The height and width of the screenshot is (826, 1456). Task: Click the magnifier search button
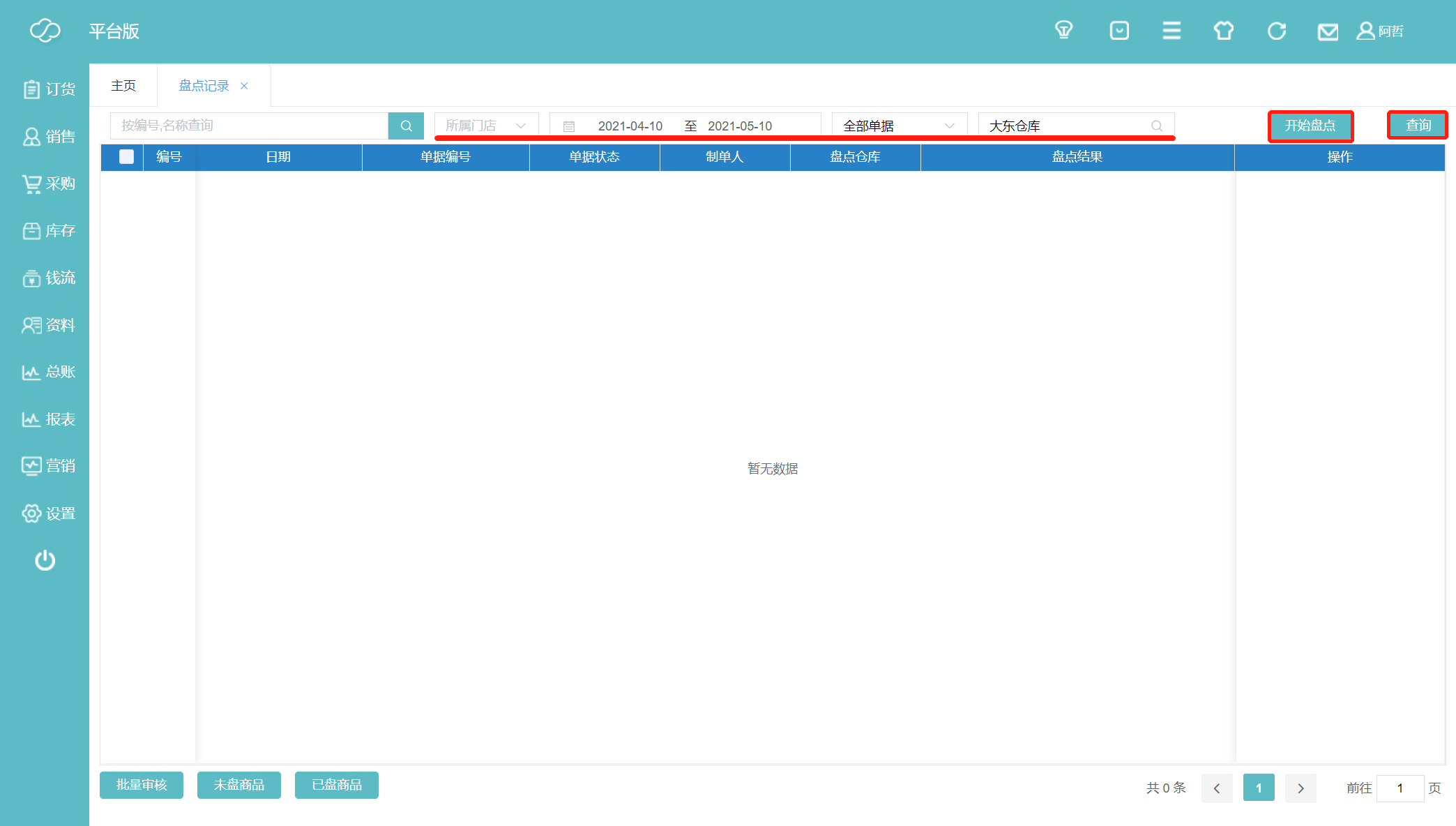tap(406, 126)
